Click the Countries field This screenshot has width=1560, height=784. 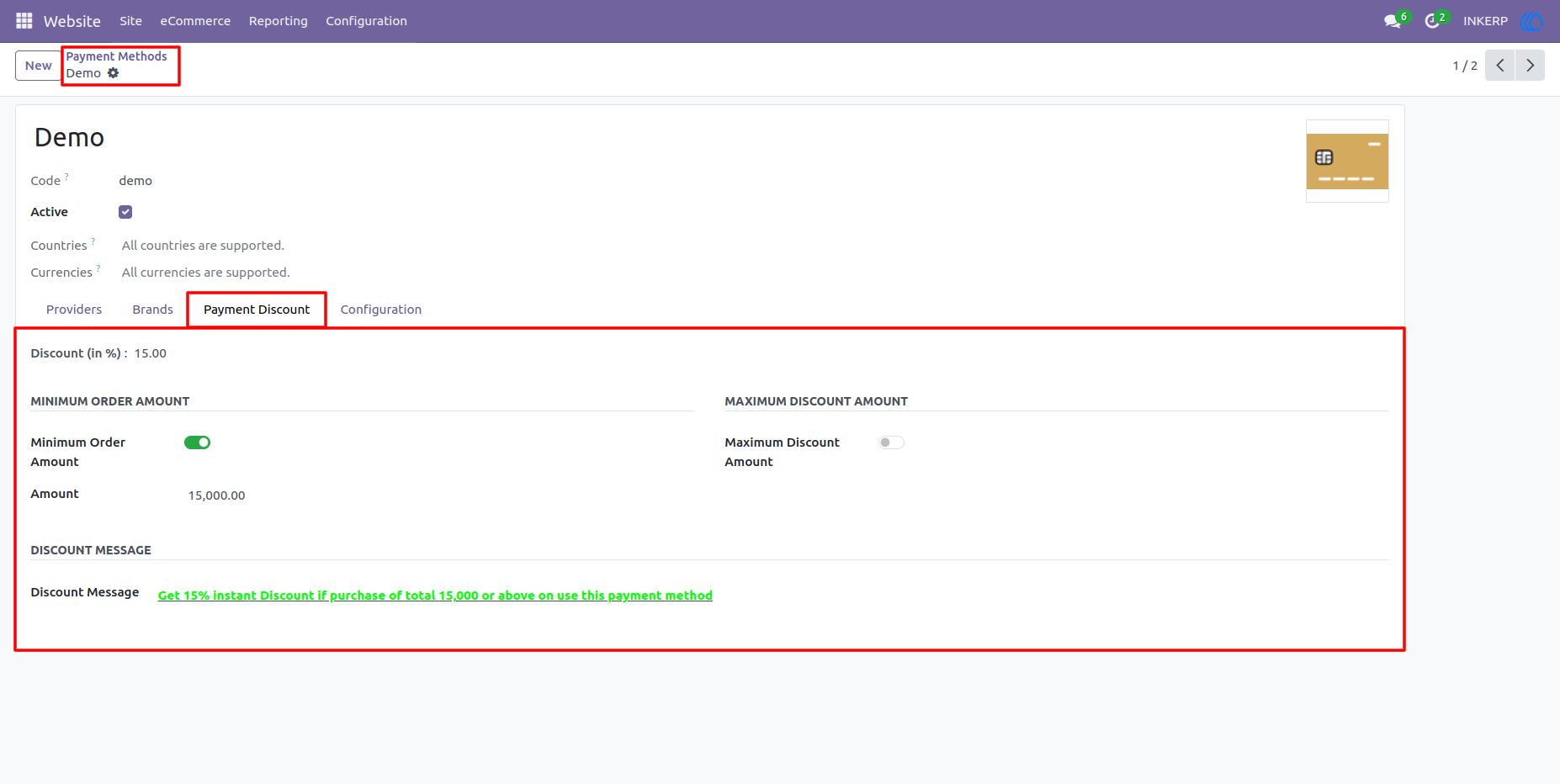coord(203,246)
